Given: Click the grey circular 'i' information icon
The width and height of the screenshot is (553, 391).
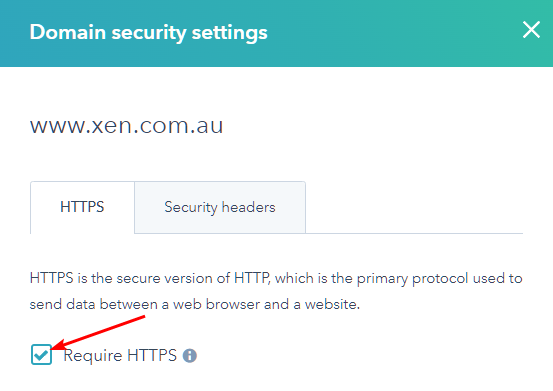Looking at the screenshot, I should (x=190, y=355).
